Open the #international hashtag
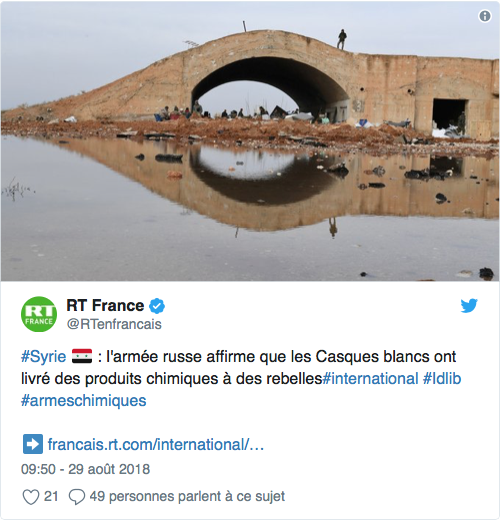 pos(370,379)
